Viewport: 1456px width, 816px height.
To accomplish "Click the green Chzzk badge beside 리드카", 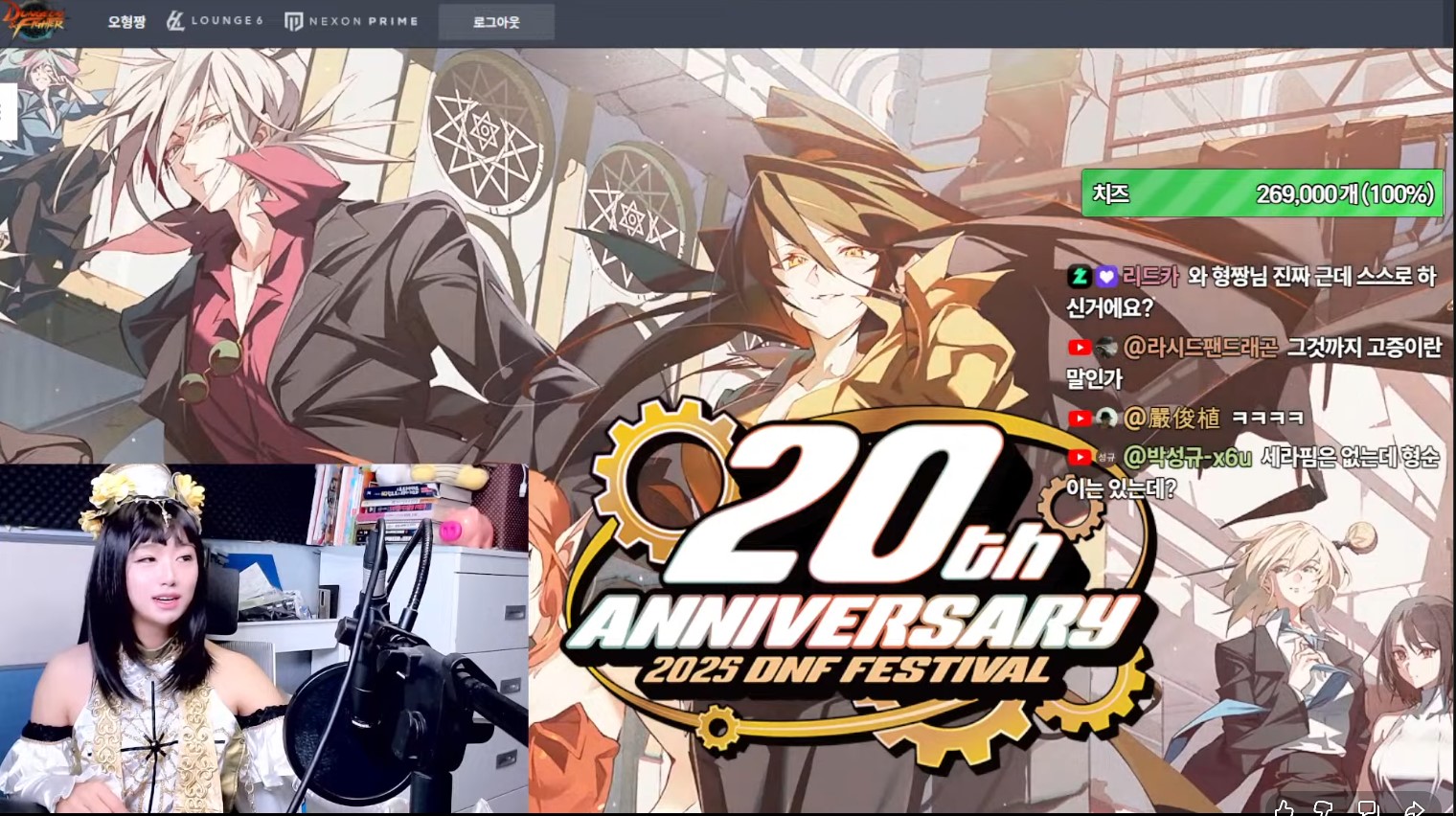I will click(x=1080, y=277).
